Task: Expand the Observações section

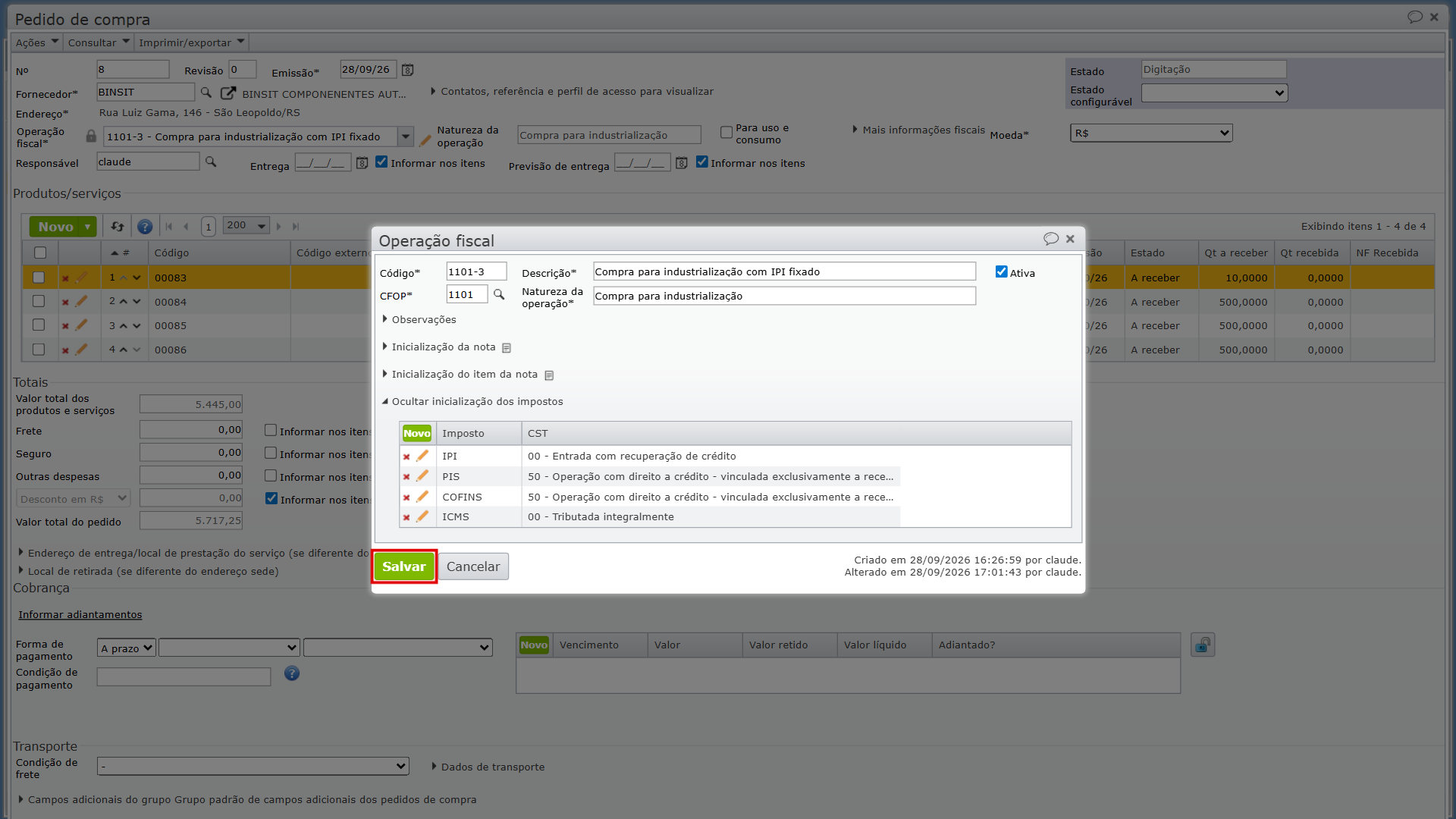Action: pos(419,319)
